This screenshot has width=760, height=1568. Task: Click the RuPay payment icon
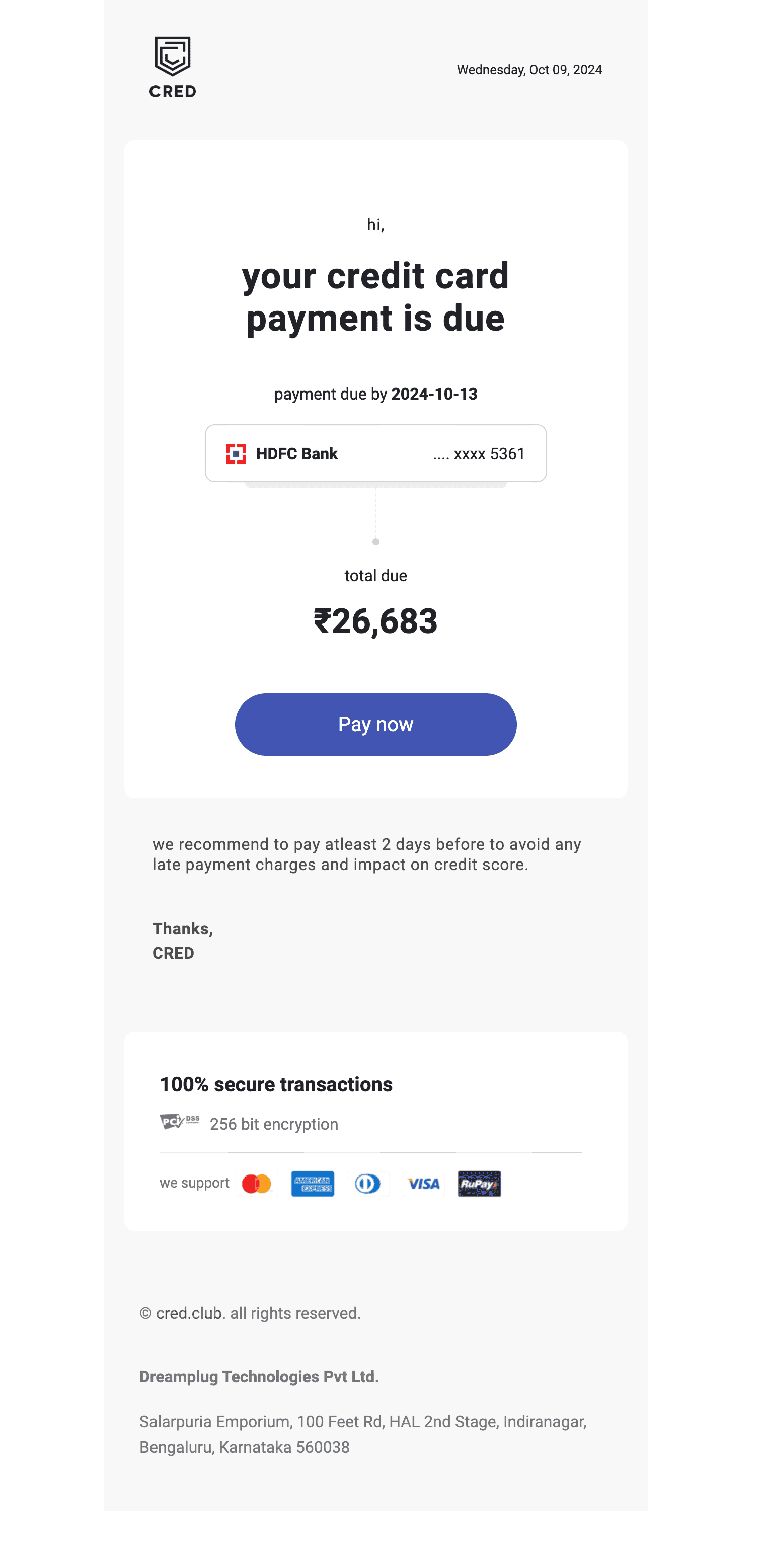click(479, 1183)
